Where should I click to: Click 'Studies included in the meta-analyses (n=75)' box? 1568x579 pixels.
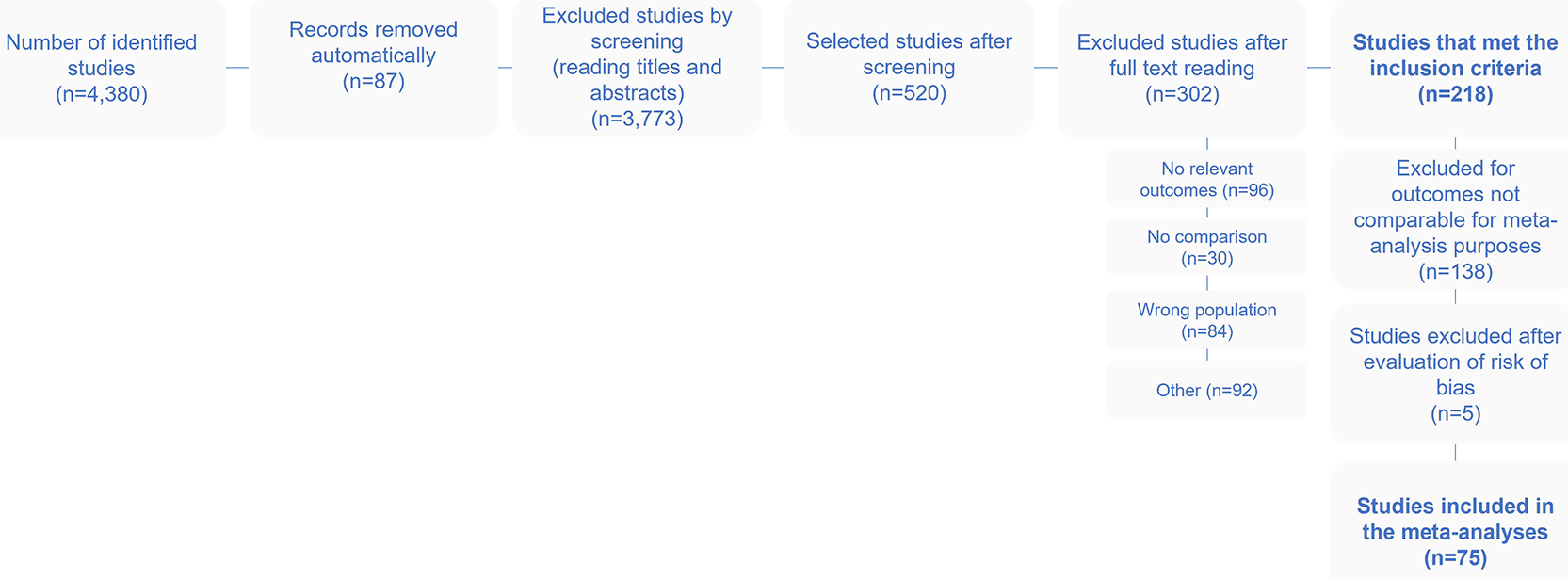1454,531
